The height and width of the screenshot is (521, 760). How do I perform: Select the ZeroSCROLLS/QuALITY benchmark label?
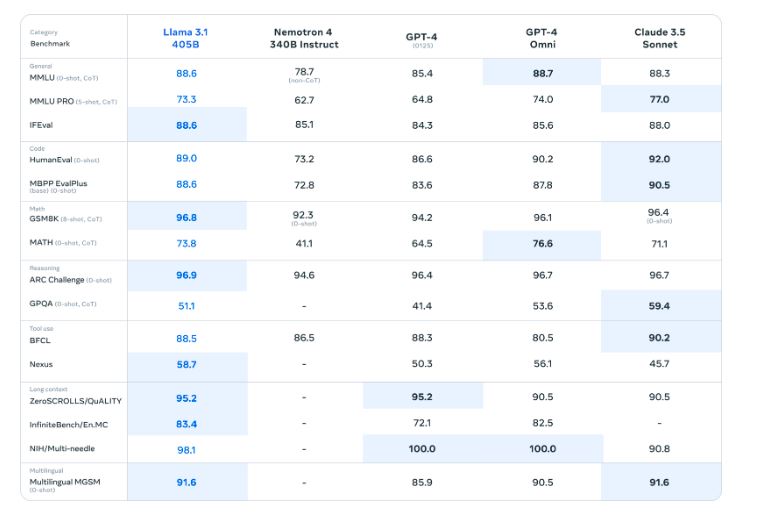click(75, 401)
